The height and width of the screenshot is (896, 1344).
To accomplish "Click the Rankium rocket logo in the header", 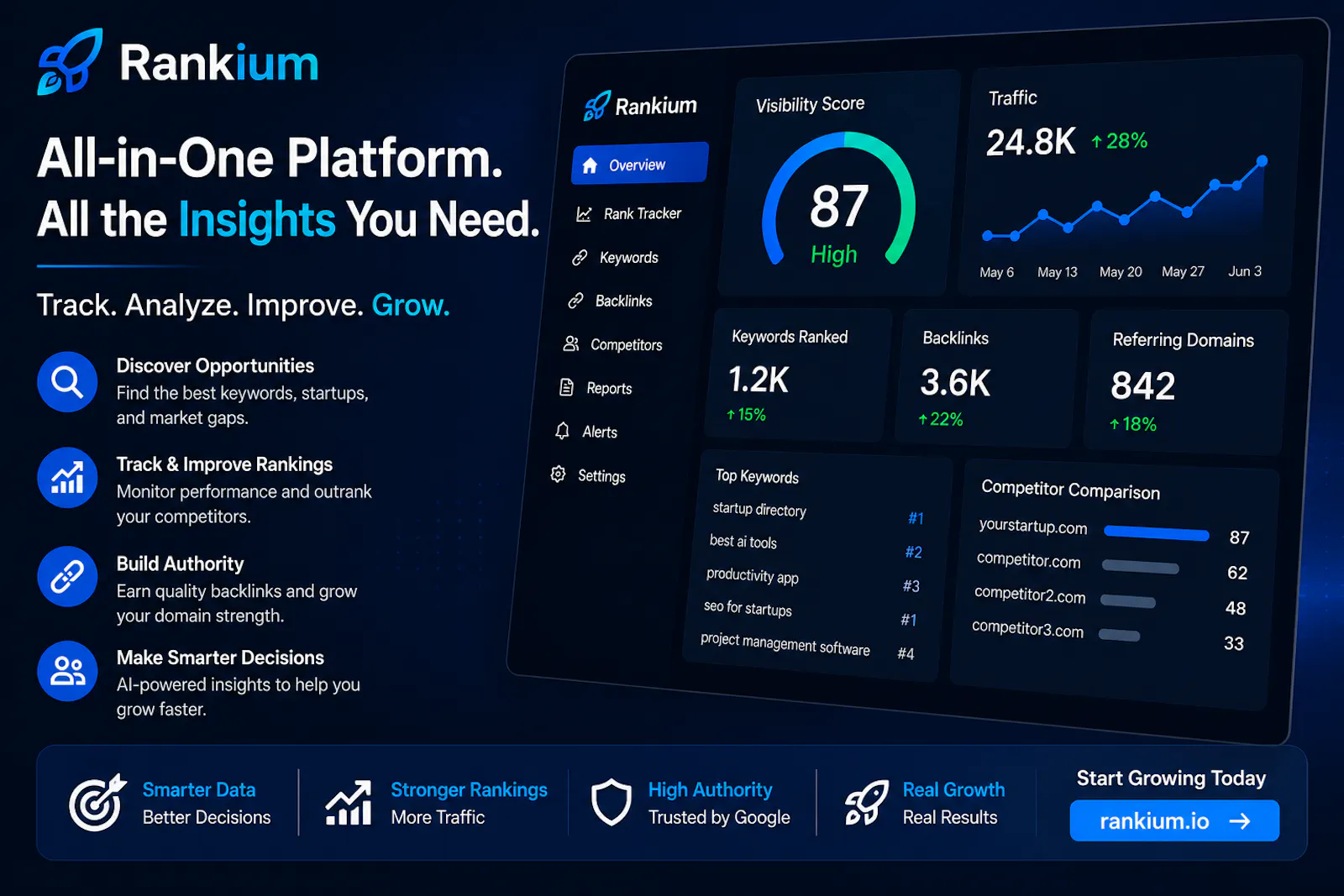I will pos(71,62).
